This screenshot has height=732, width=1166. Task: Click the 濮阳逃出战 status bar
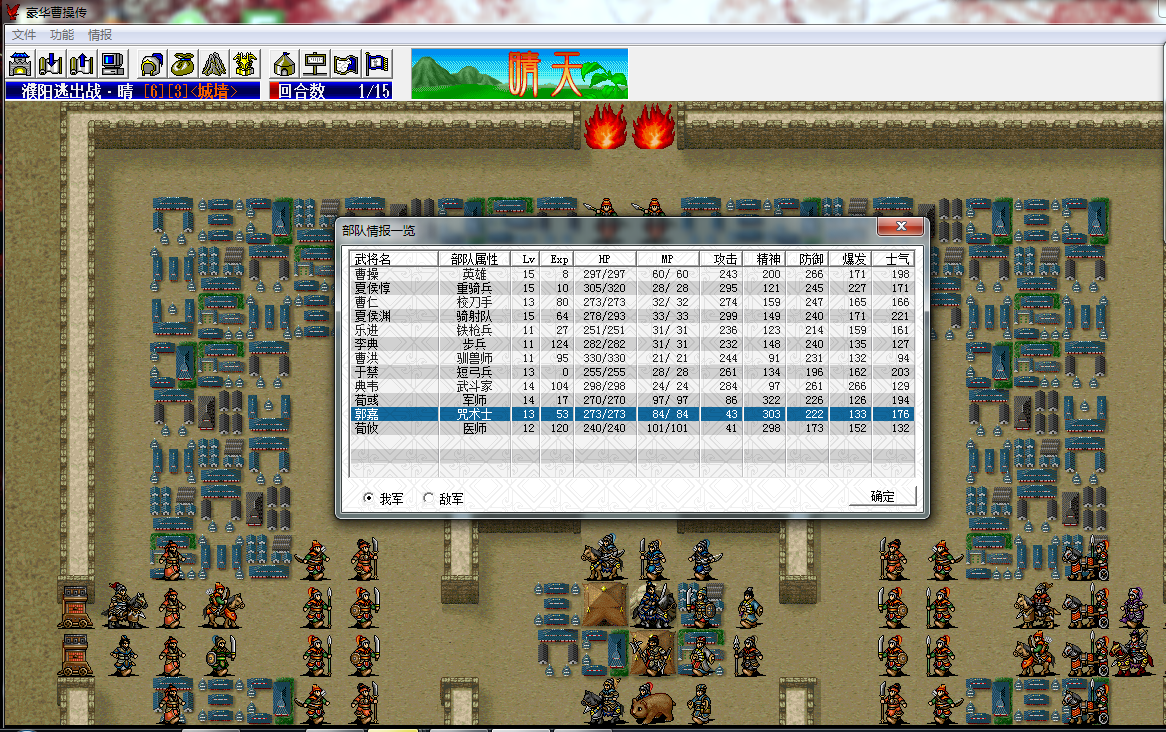132,91
